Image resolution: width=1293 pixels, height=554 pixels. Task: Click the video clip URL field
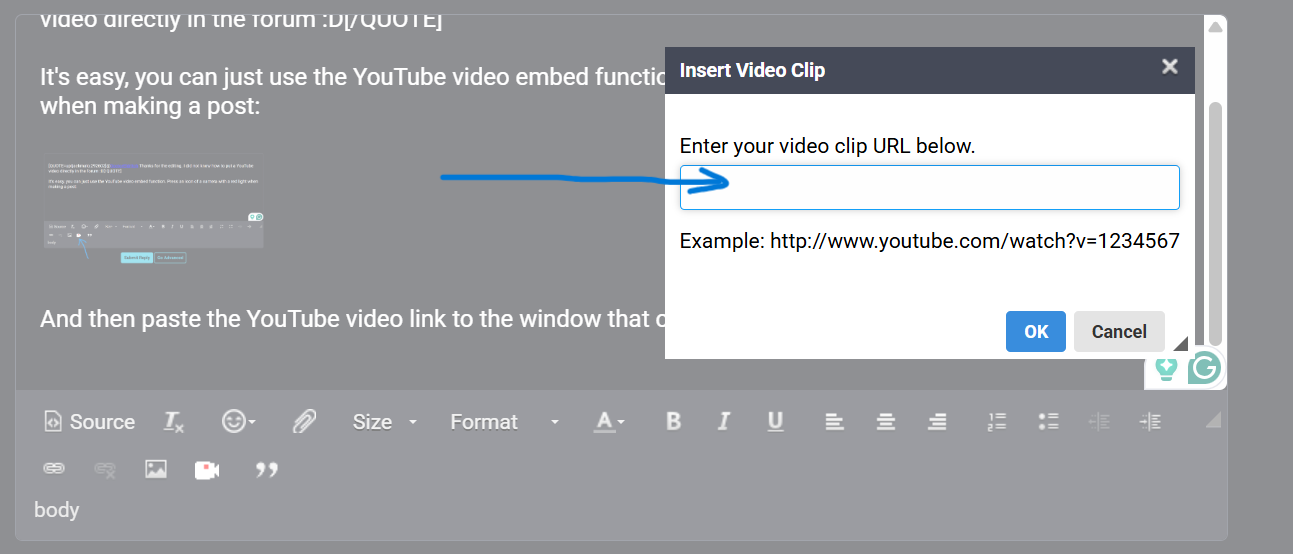coord(929,187)
